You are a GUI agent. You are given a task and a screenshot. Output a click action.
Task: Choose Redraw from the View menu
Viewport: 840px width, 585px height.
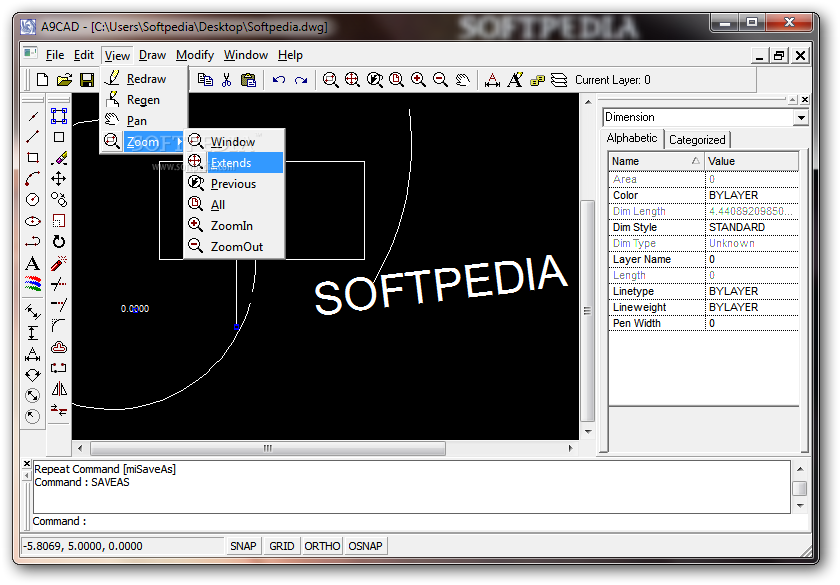click(144, 79)
